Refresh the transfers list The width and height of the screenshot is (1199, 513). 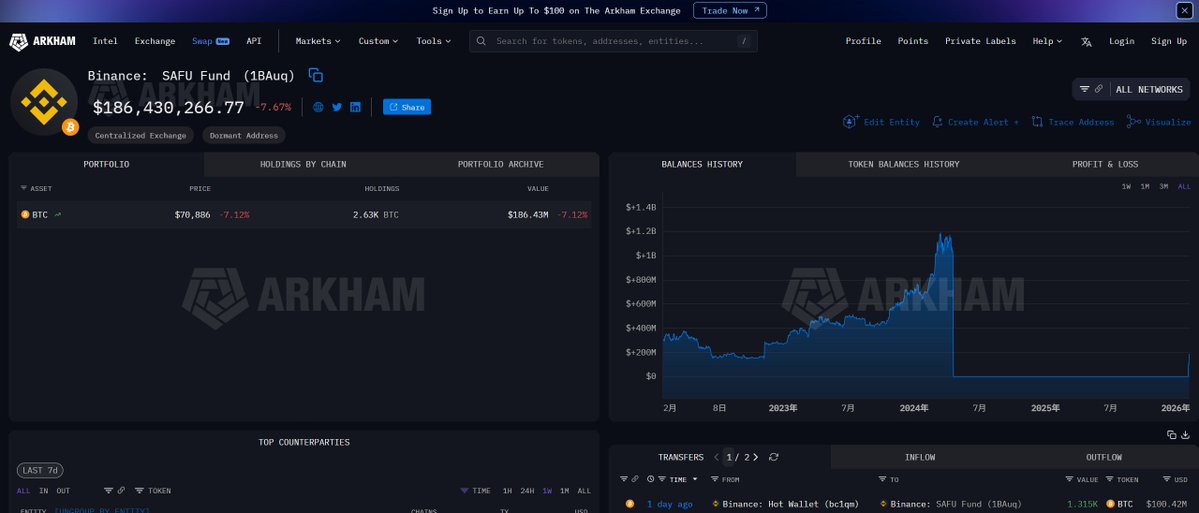[x=773, y=457]
